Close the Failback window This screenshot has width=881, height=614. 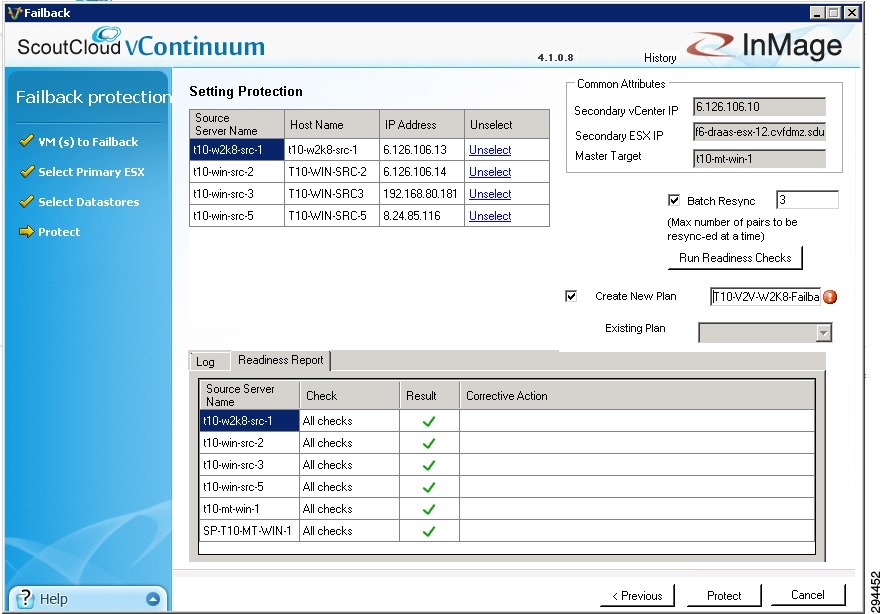pyautogui.click(x=852, y=12)
